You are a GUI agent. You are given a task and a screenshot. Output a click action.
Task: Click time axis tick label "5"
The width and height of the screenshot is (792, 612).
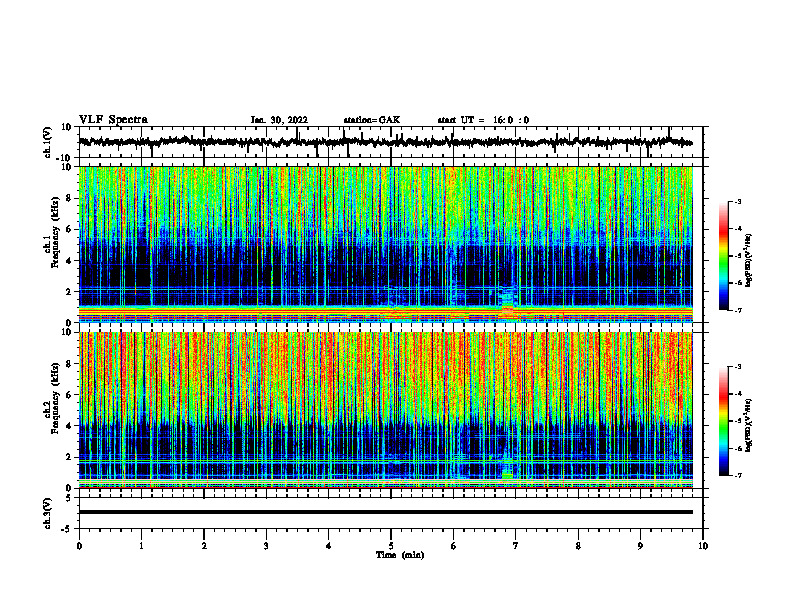click(391, 546)
